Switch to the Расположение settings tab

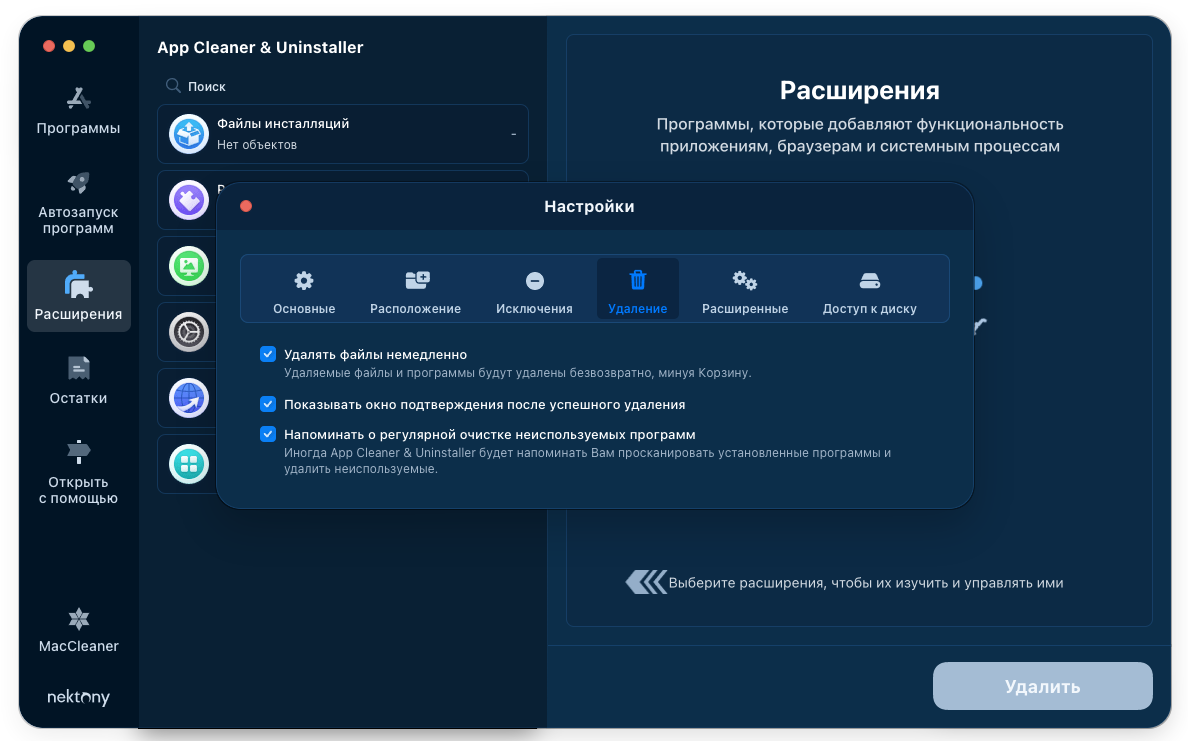pos(415,291)
